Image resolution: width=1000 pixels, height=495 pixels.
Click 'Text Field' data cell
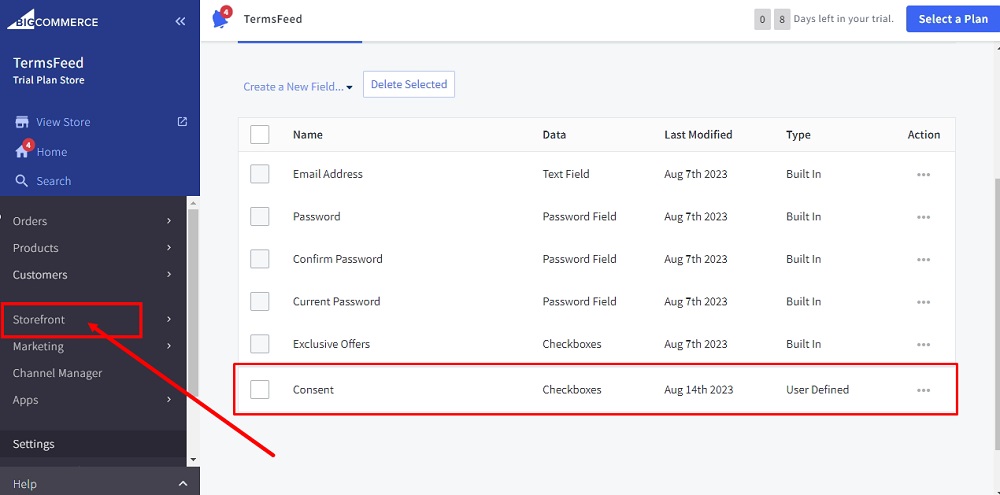(566, 174)
